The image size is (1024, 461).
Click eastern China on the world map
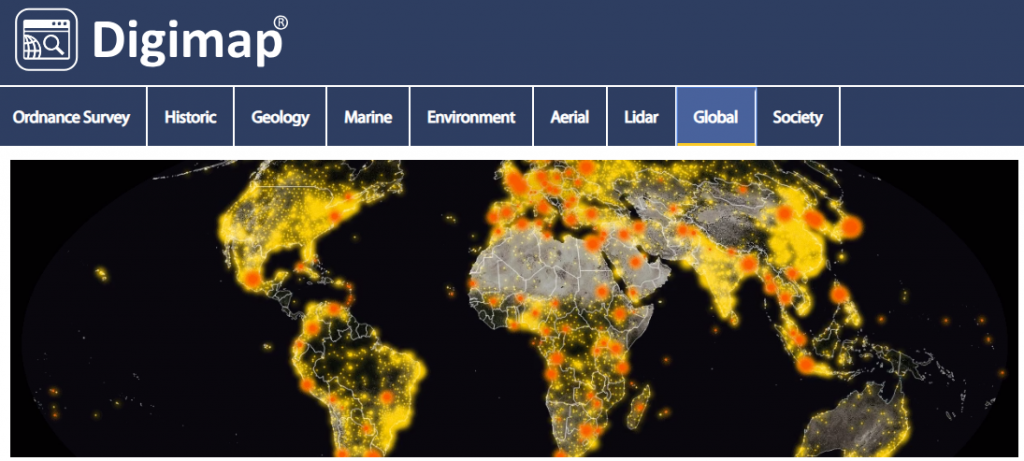click(810, 240)
